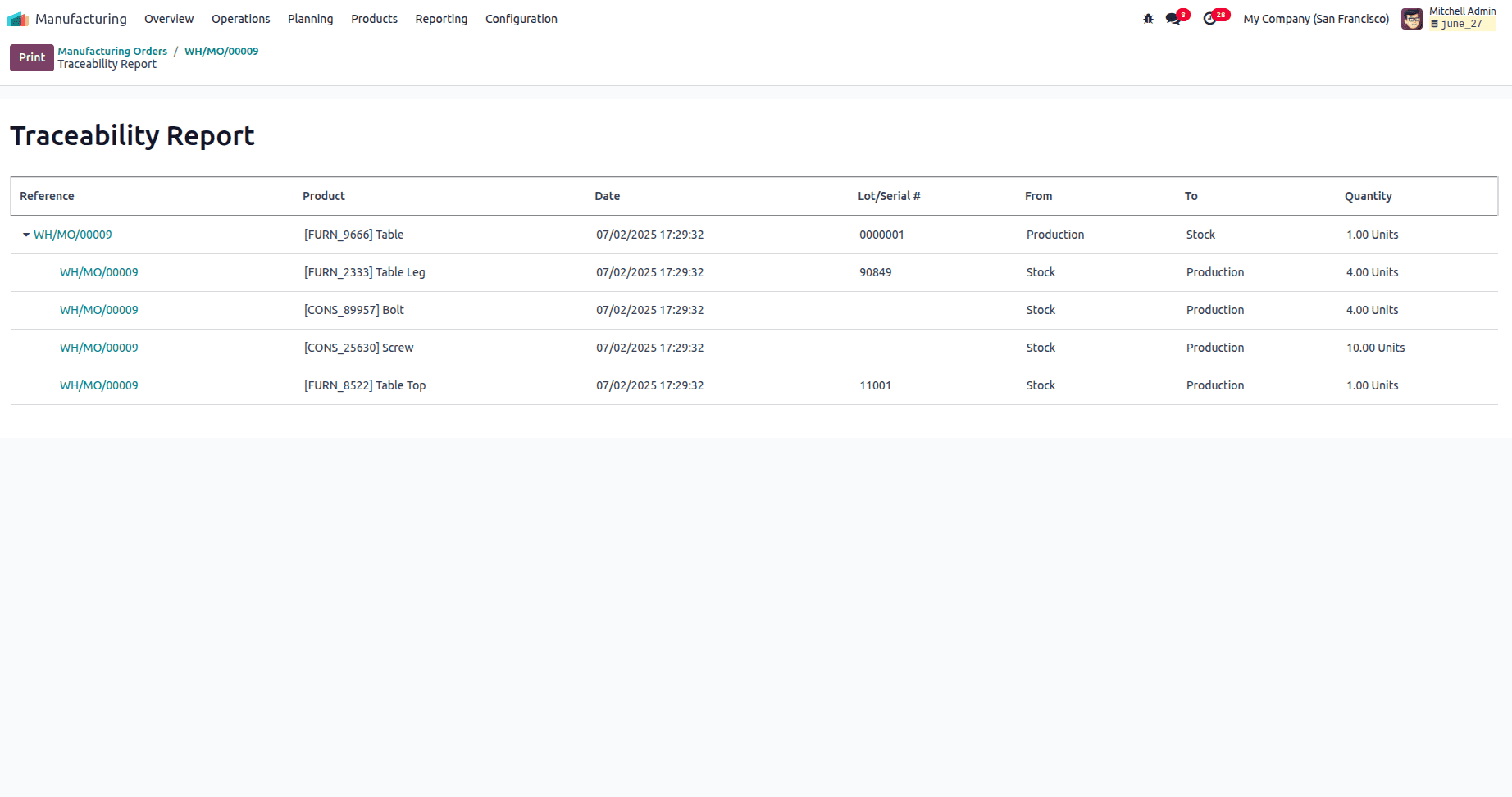Click the Reference column header
Image resolution: width=1512 pixels, height=797 pixels.
[x=47, y=196]
